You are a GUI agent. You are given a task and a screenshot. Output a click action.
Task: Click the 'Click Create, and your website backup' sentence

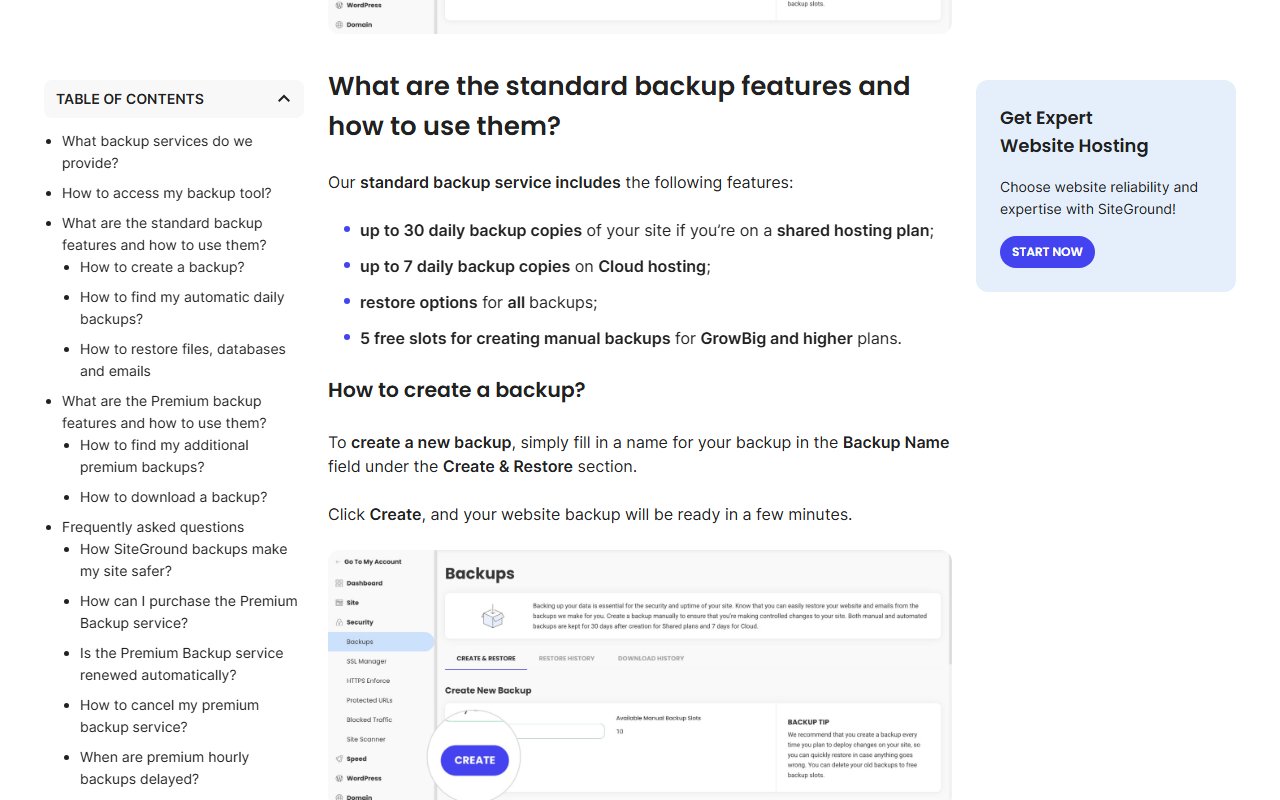click(x=590, y=514)
